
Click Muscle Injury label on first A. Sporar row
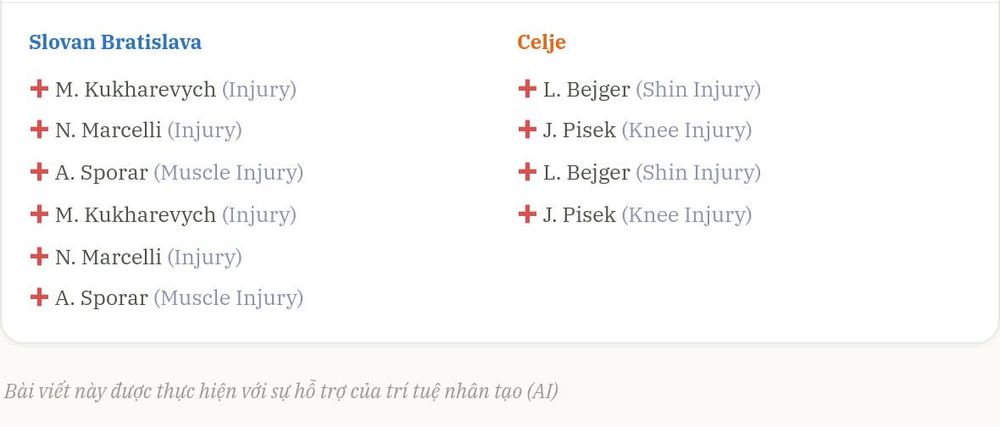pos(228,173)
